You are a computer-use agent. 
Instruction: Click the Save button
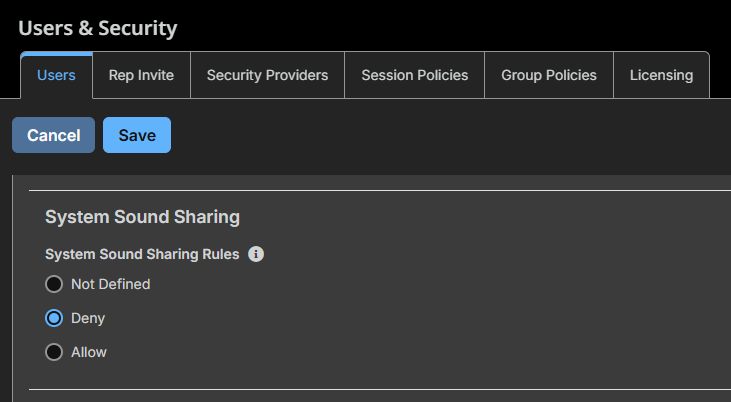(137, 135)
